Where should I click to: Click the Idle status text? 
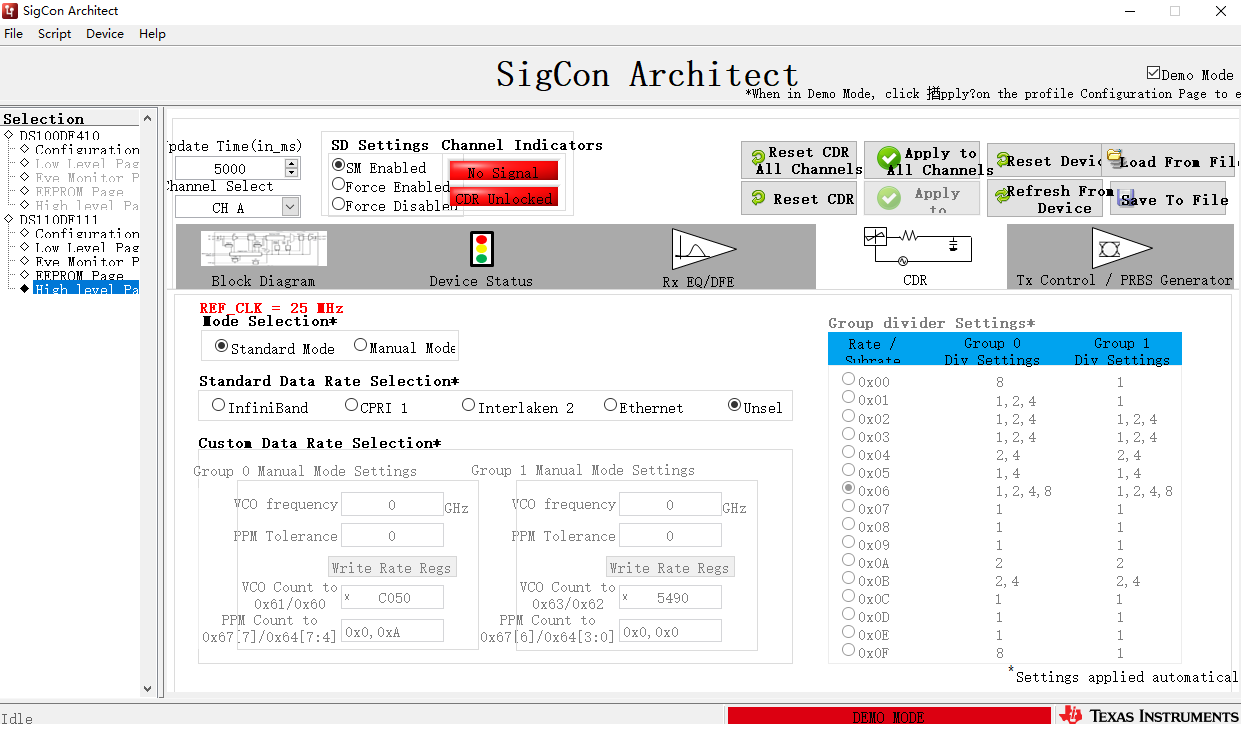pos(17,718)
